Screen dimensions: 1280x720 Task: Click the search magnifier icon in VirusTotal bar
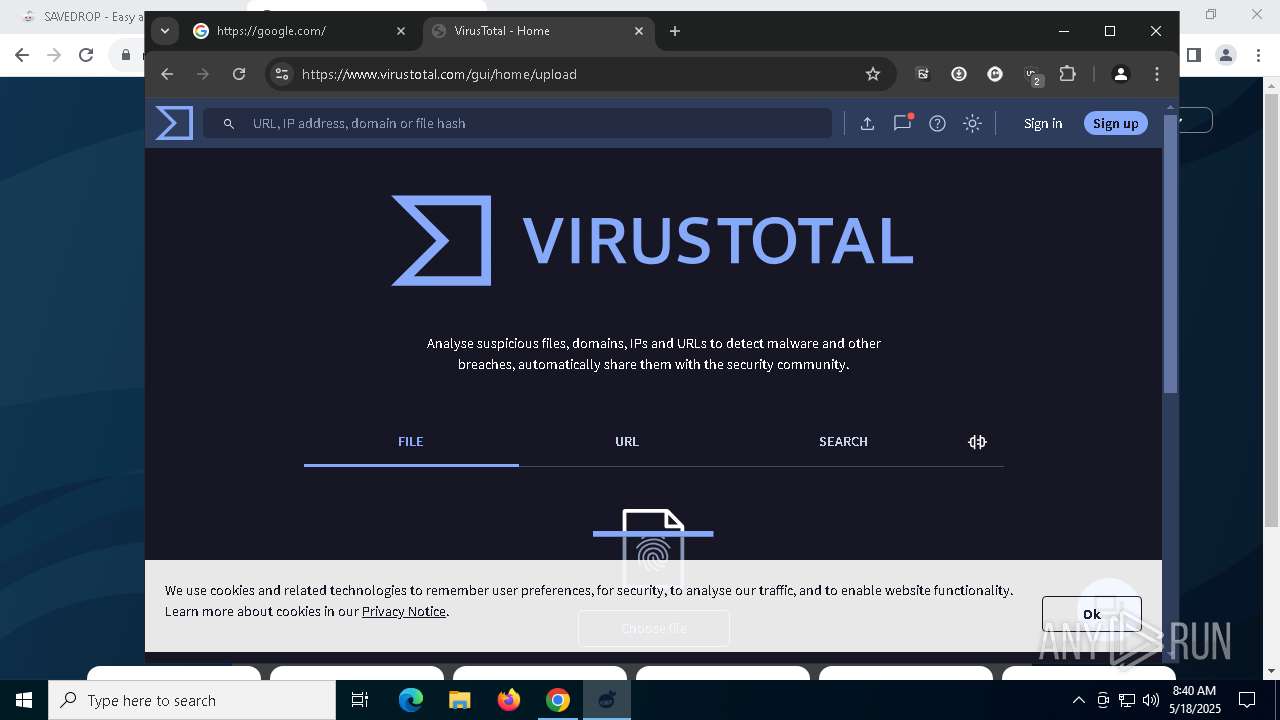pos(229,123)
